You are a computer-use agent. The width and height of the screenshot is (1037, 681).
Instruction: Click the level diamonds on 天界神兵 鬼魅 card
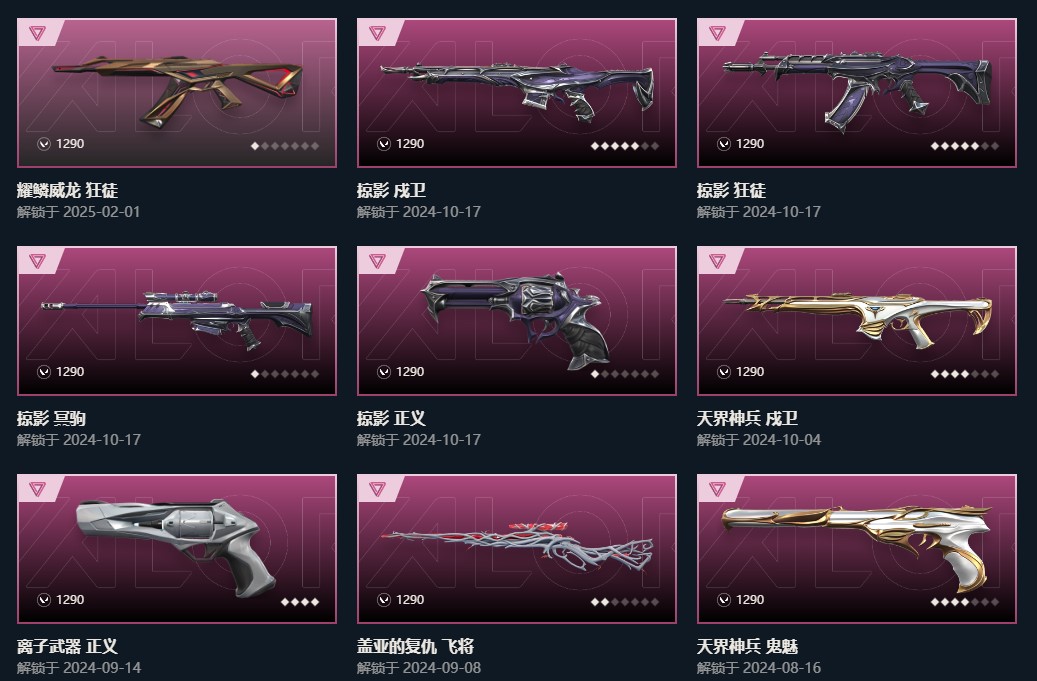[x=965, y=602]
